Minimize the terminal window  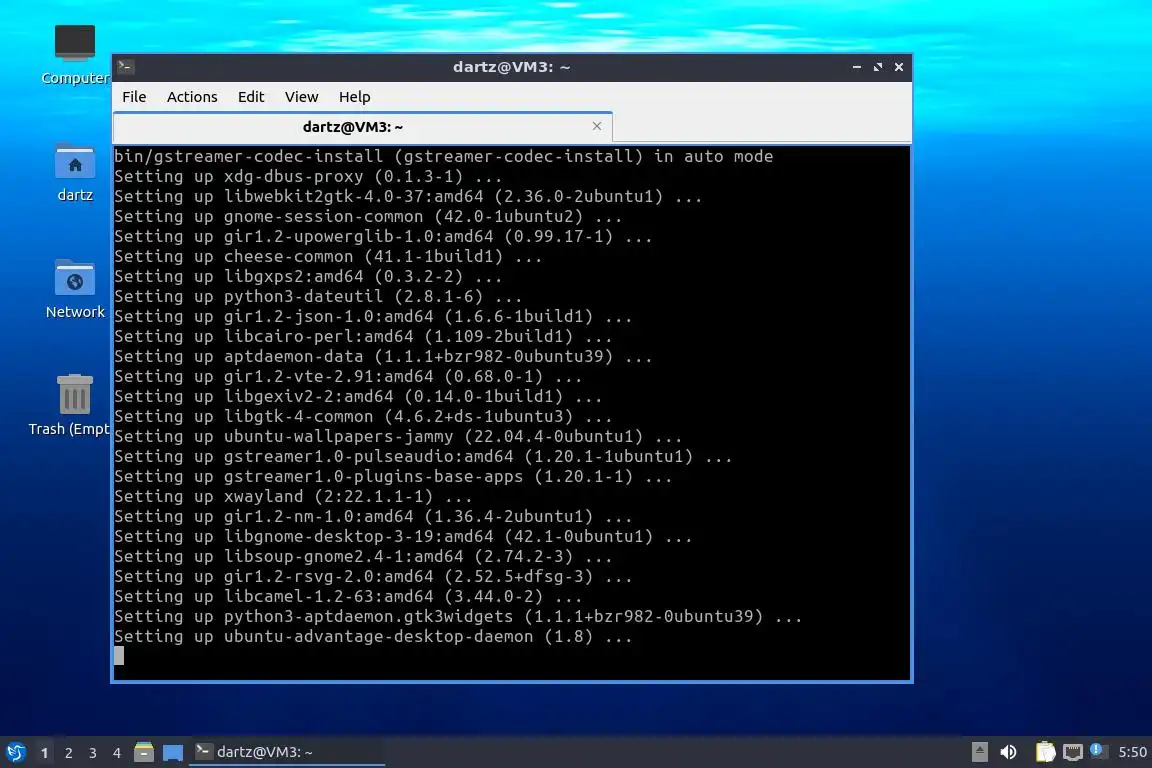coord(857,67)
